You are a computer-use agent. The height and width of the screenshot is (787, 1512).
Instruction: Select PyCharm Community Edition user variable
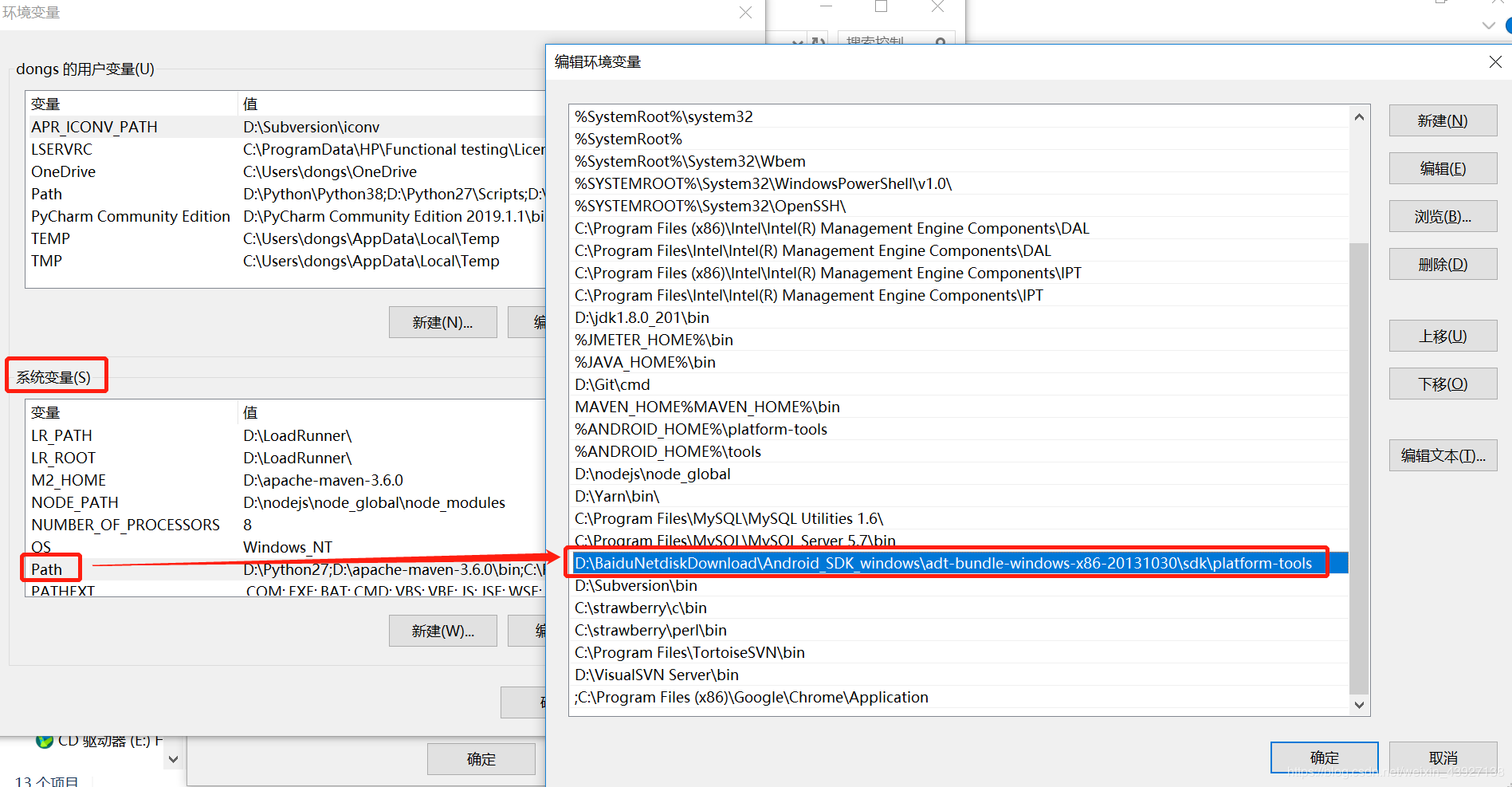tap(131, 216)
